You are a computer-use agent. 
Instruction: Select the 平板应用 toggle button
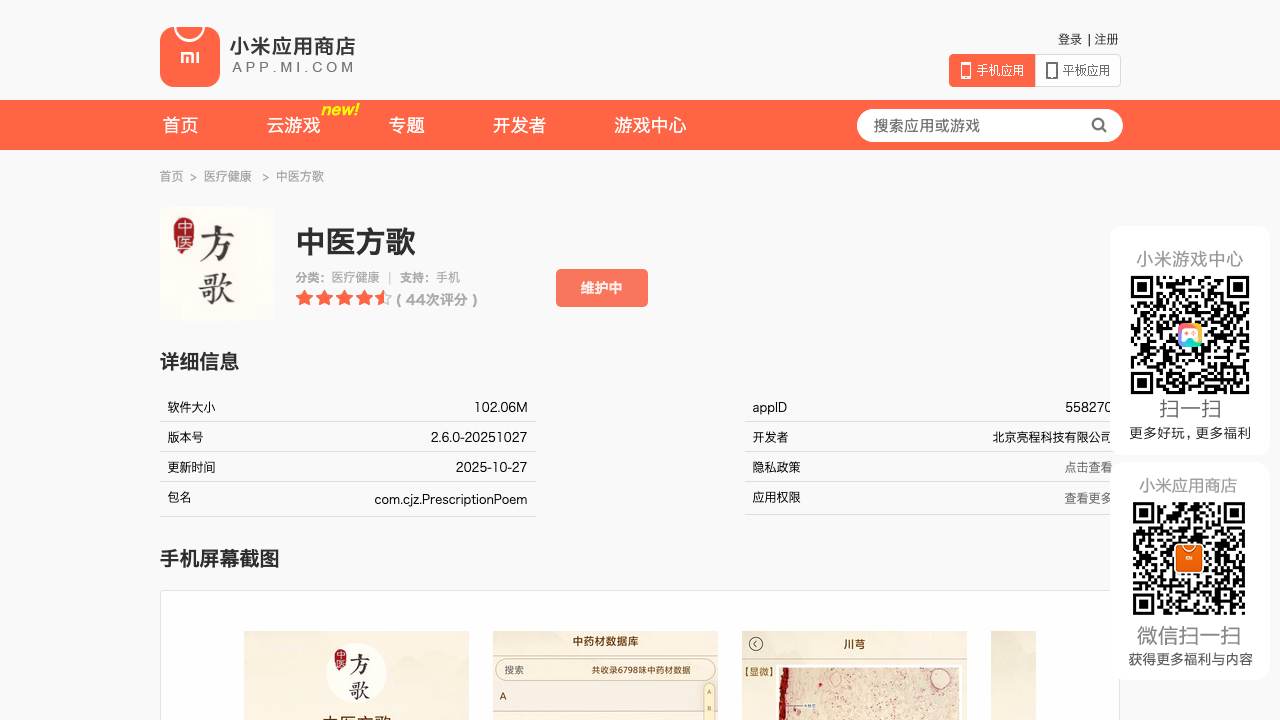(x=1078, y=71)
